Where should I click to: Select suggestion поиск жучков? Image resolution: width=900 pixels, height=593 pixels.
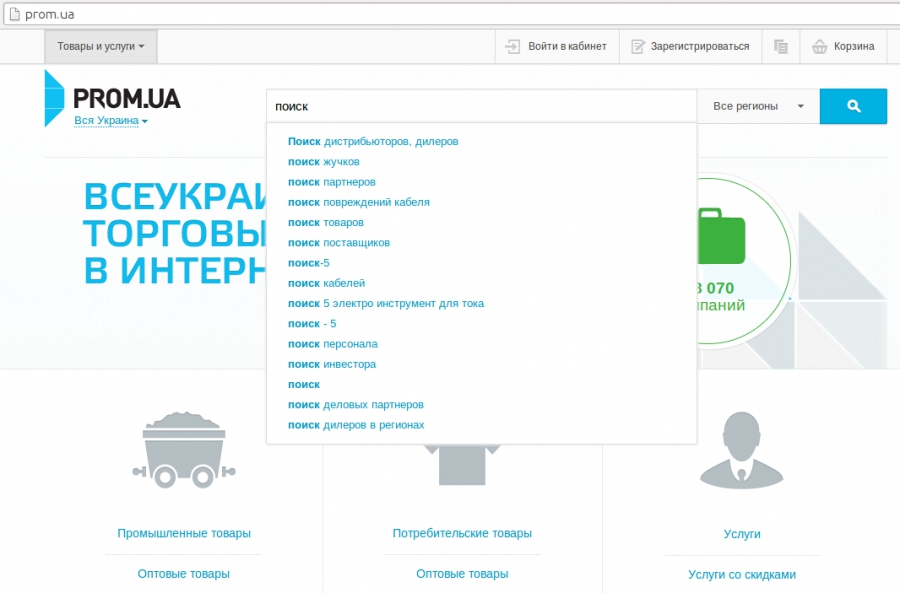click(324, 162)
